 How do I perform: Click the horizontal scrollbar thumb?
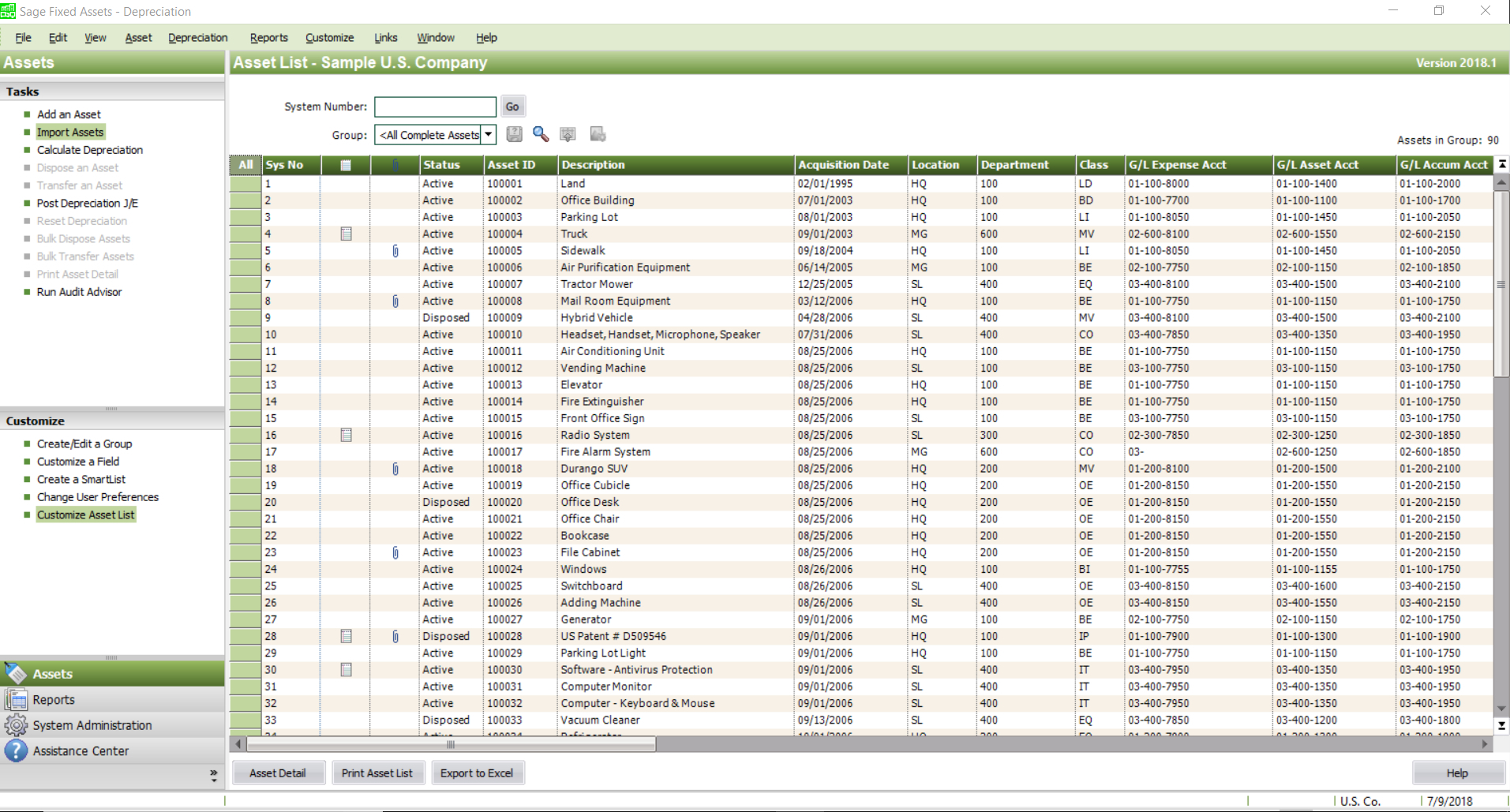coord(451,744)
